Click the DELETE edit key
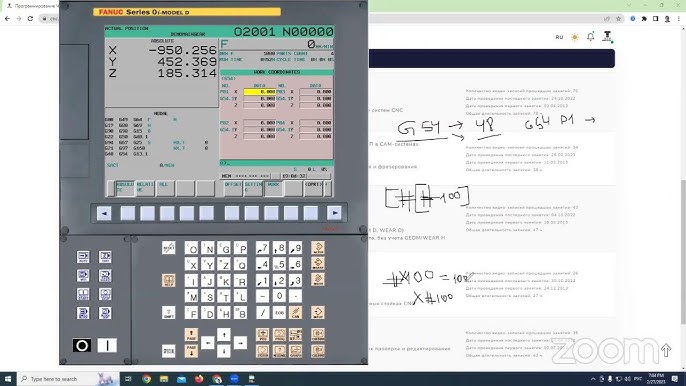686x386 pixels. pos(318,279)
